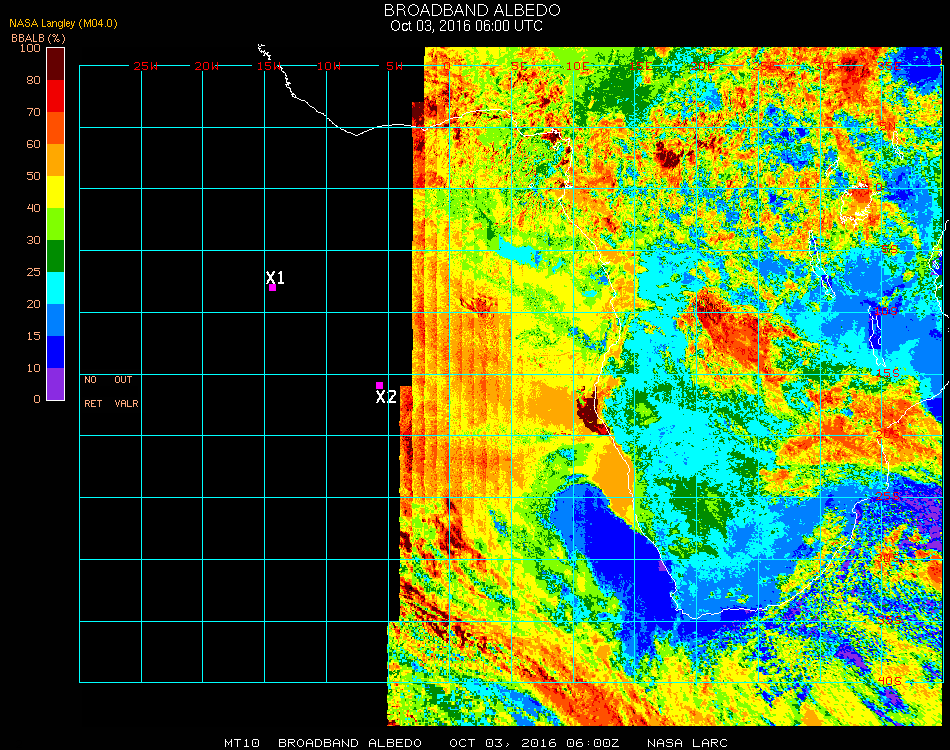Pick the light blue 15-20 colorbar segment

pos(55,320)
